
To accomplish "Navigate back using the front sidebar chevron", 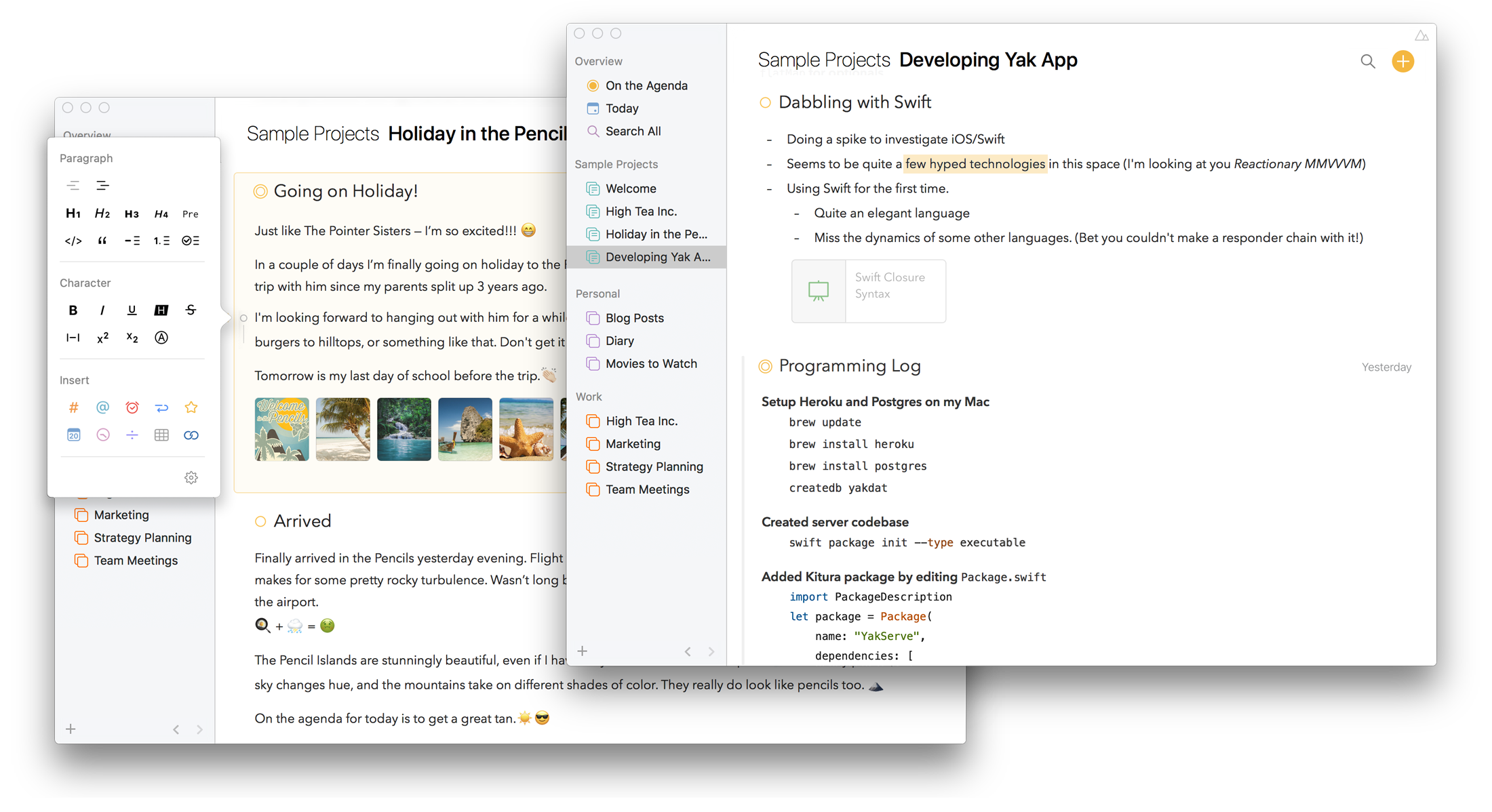I will click(688, 651).
